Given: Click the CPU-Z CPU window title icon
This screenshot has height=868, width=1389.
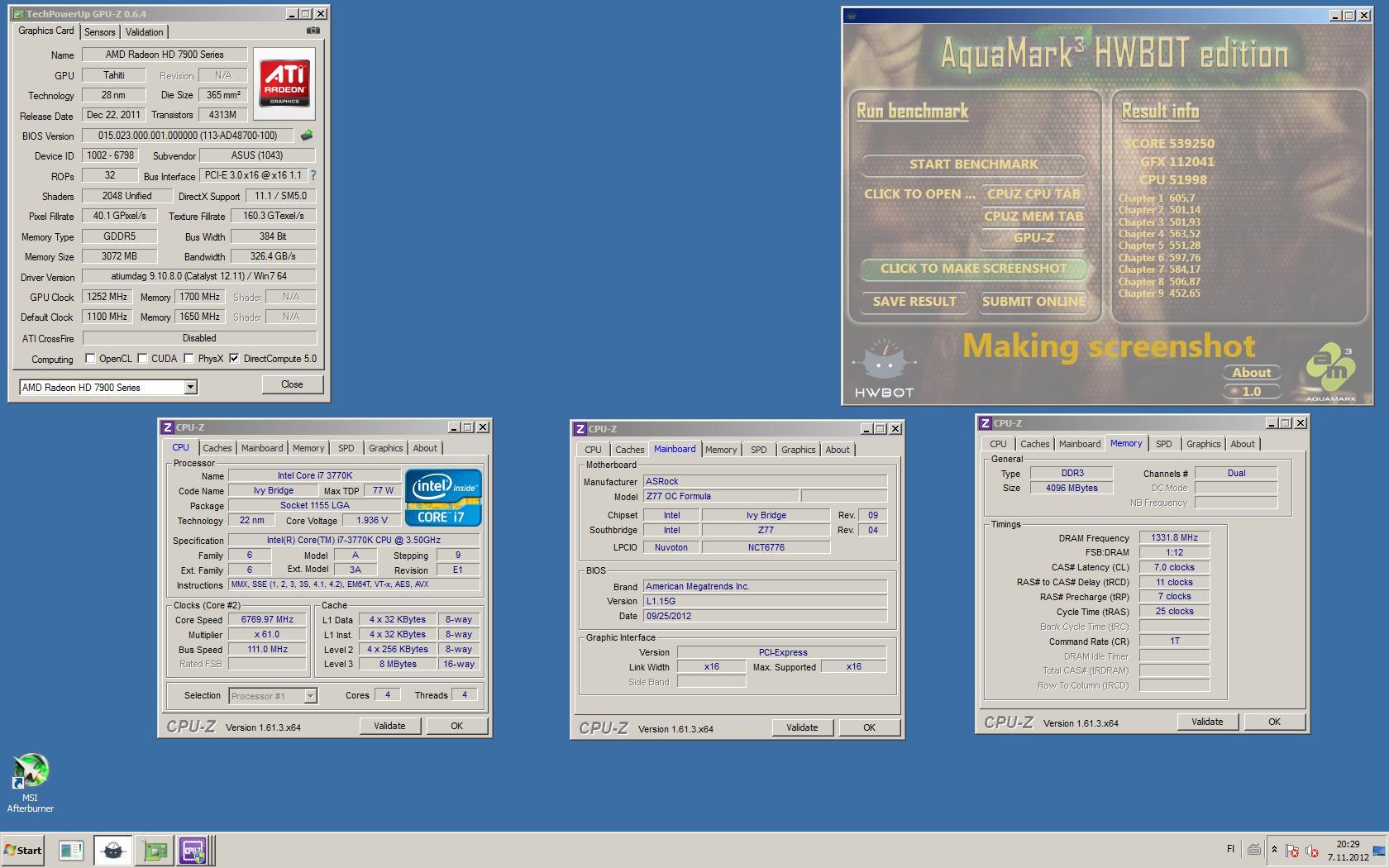Looking at the screenshot, I should click(167, 427).
